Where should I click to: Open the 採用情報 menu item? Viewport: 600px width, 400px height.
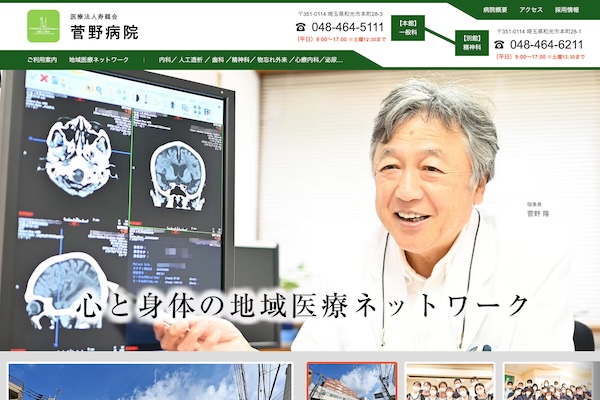[567, 10]
